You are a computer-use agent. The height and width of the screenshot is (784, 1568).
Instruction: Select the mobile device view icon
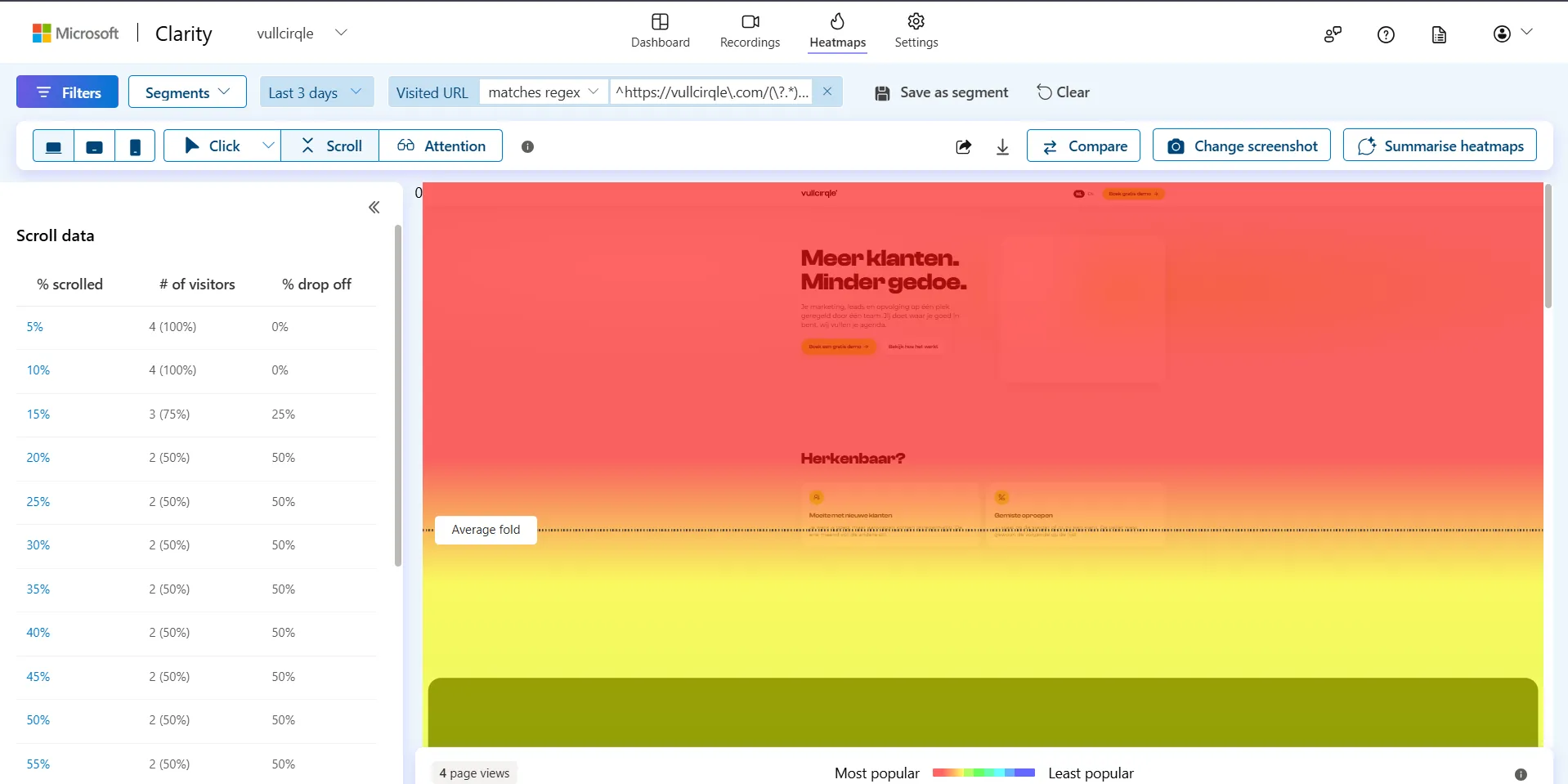click(x=135, y=146)
